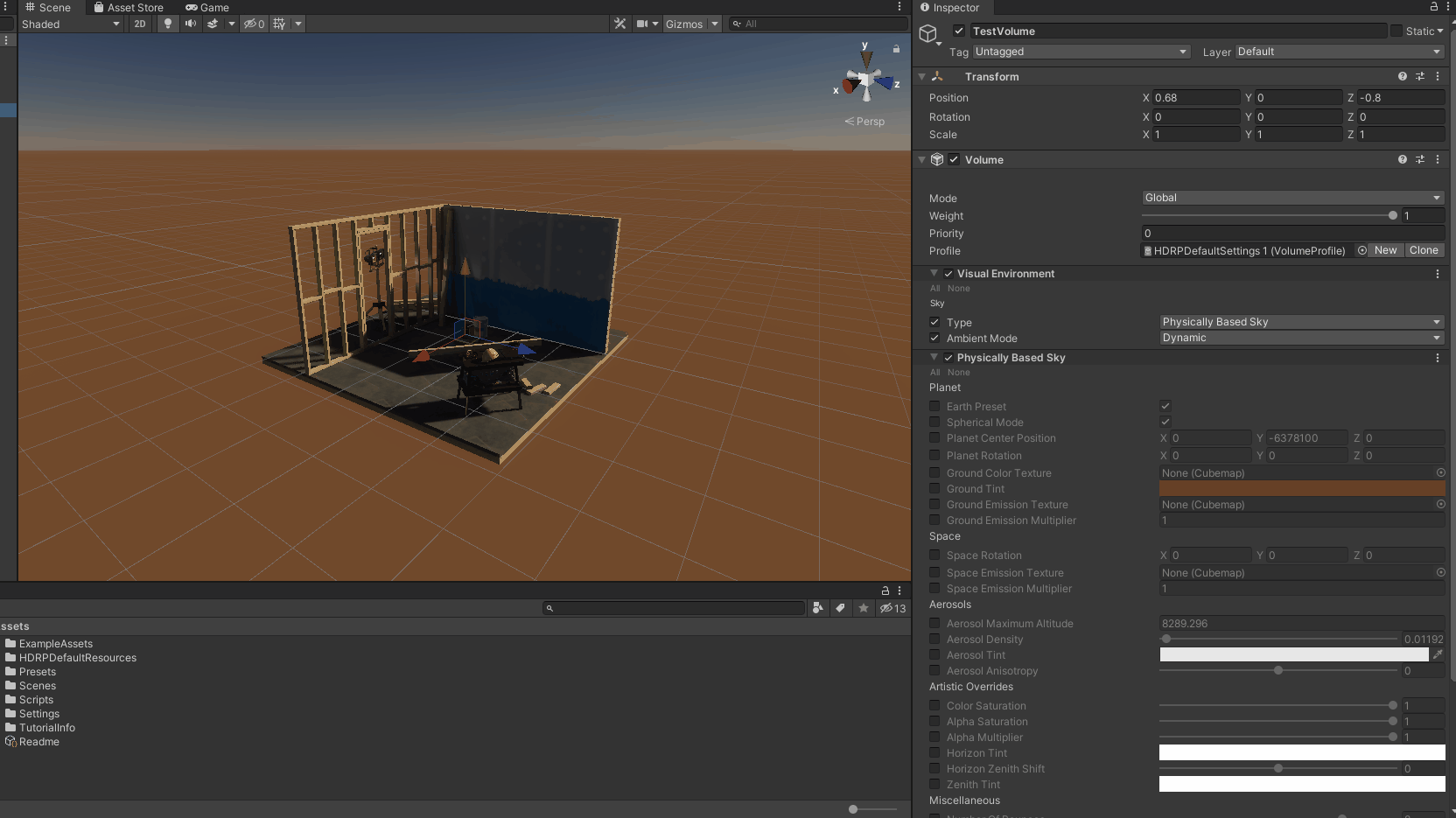Open the Ground Tint color swatch
The width and height of the screenshot is (1456, 818).
tap(1302, 488)
